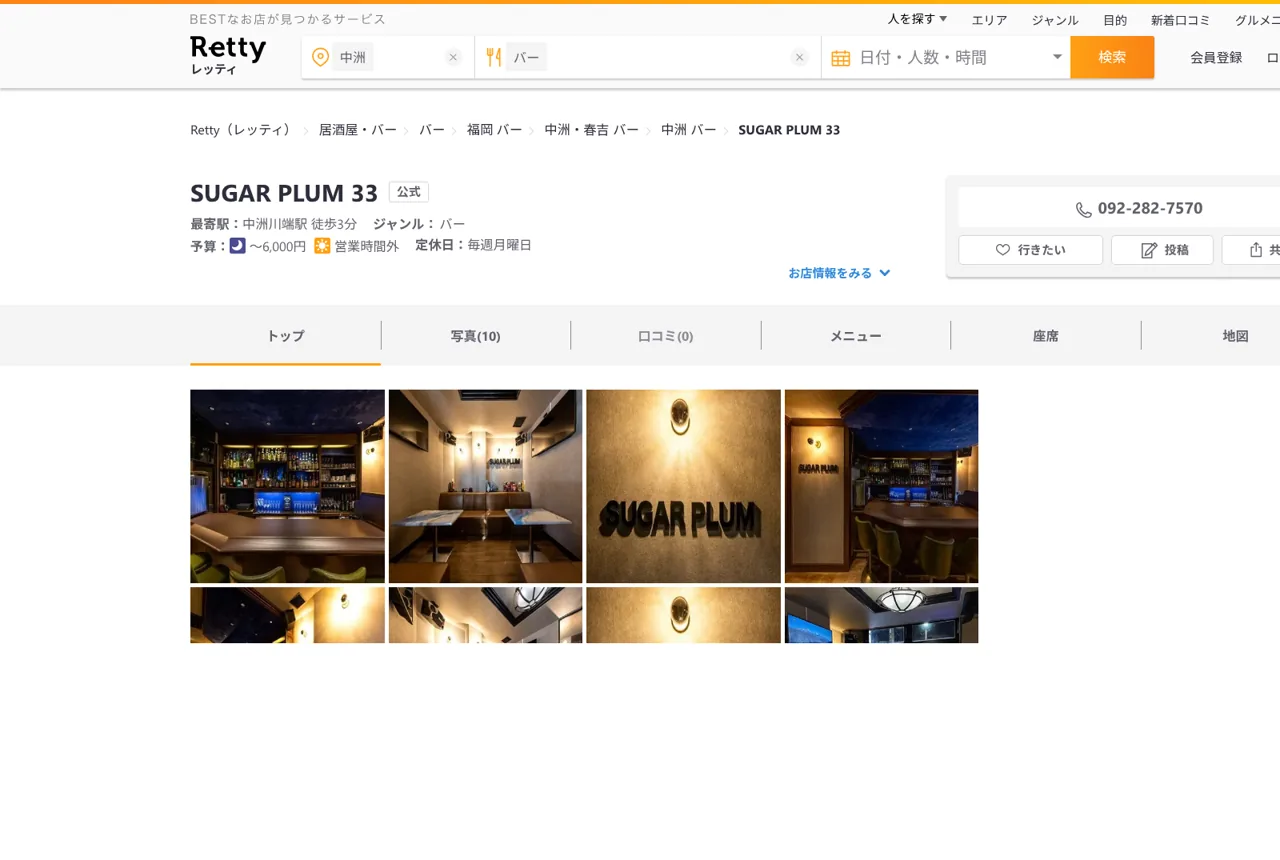Clear the バー genre field
This screenshot has height=860, width=1280.
tap(799, 57)
